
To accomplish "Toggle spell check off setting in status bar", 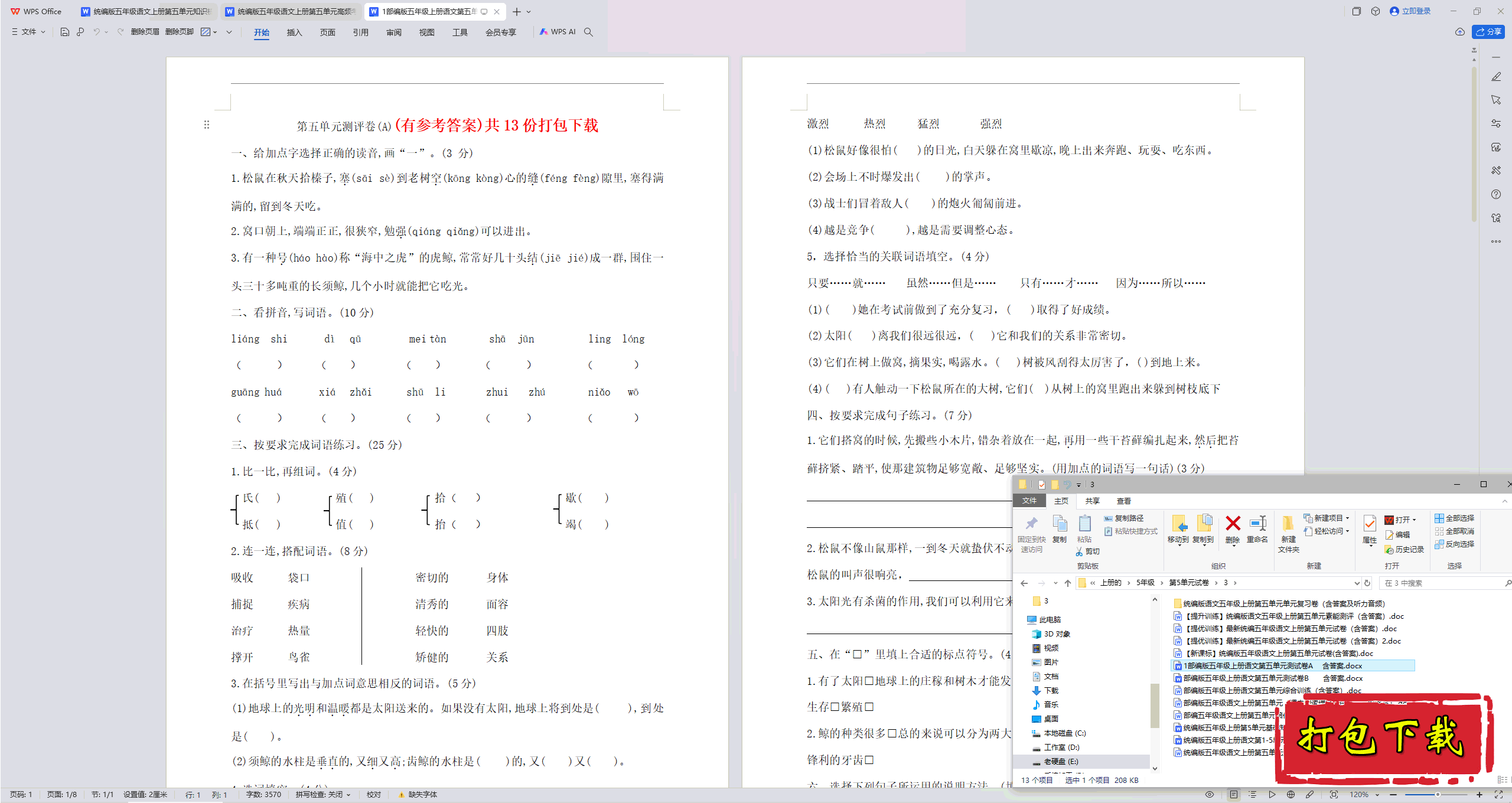I will (x=323, y=795).
